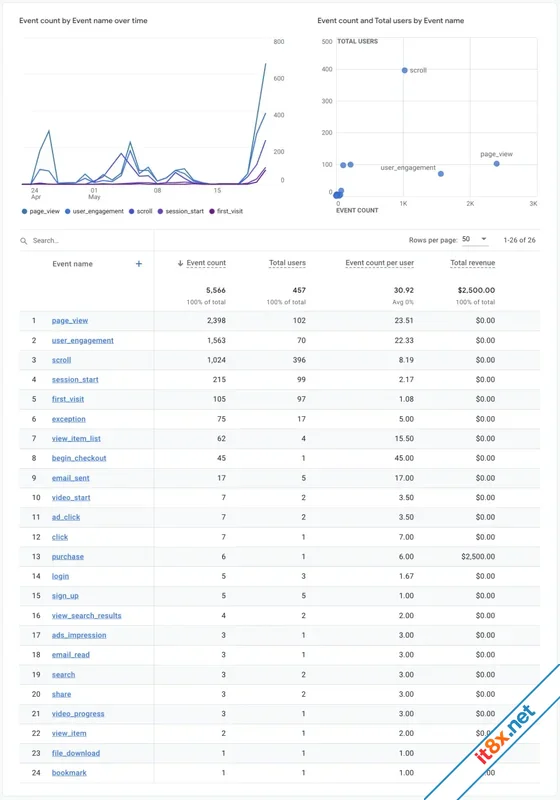560x800 pixels.
Task: Open the video_progress event link
Action: [x=78, y=714]
